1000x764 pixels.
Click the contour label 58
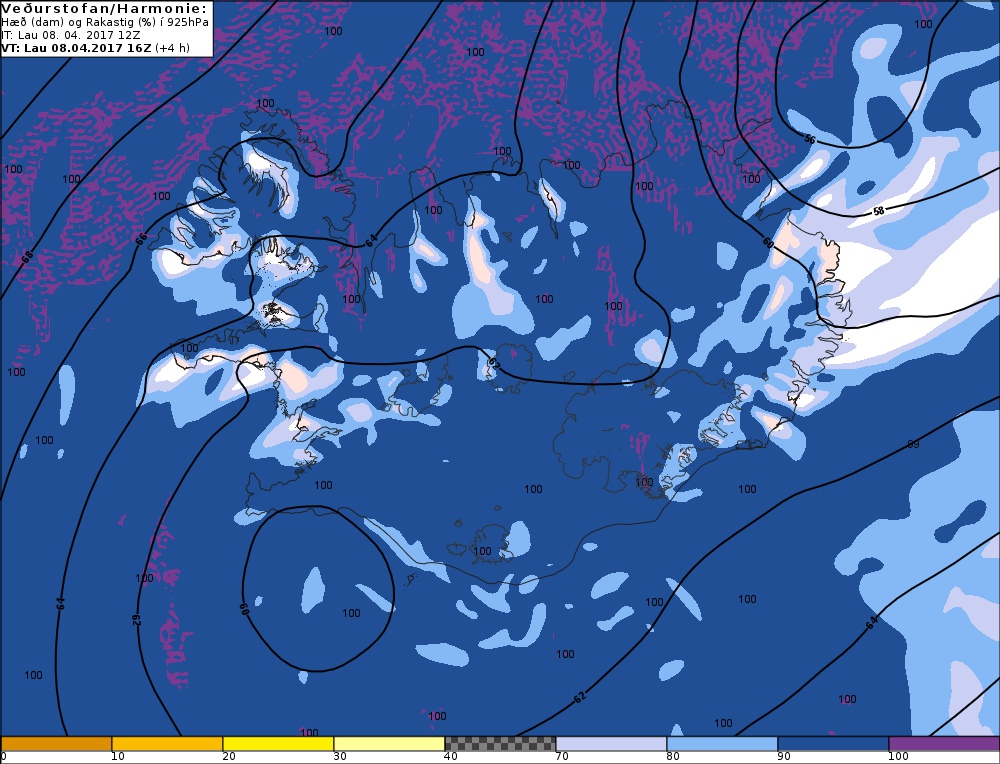(879, 210)
